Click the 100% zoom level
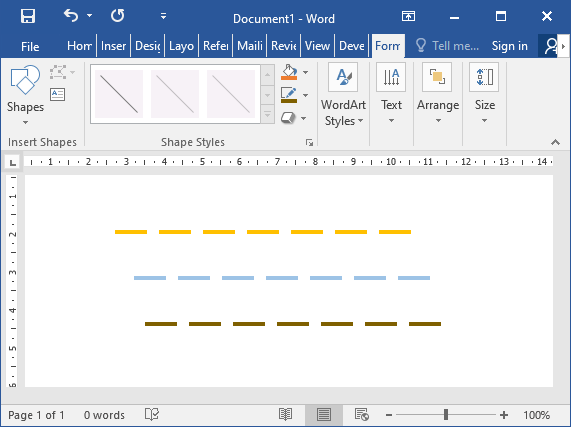The width and height of the screenshot is (571, 427). (536, 415)
